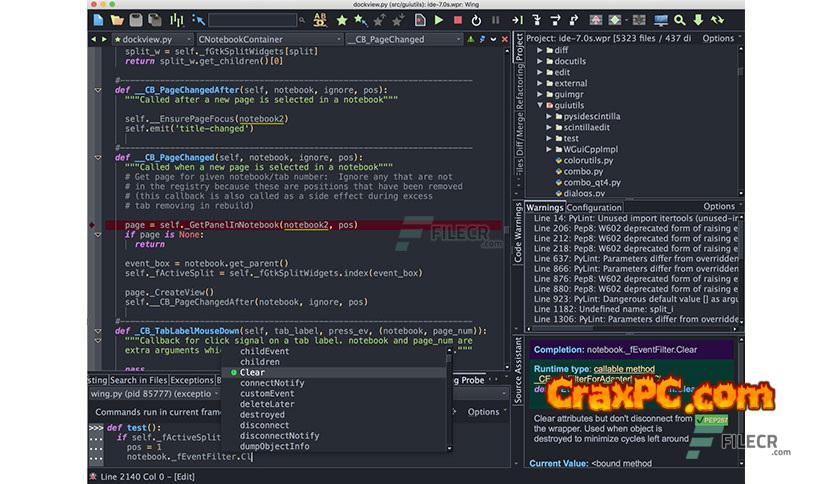Click the magnifier Search icon in the toolbar
Screen dimensions: 836x484
[680, 19]
